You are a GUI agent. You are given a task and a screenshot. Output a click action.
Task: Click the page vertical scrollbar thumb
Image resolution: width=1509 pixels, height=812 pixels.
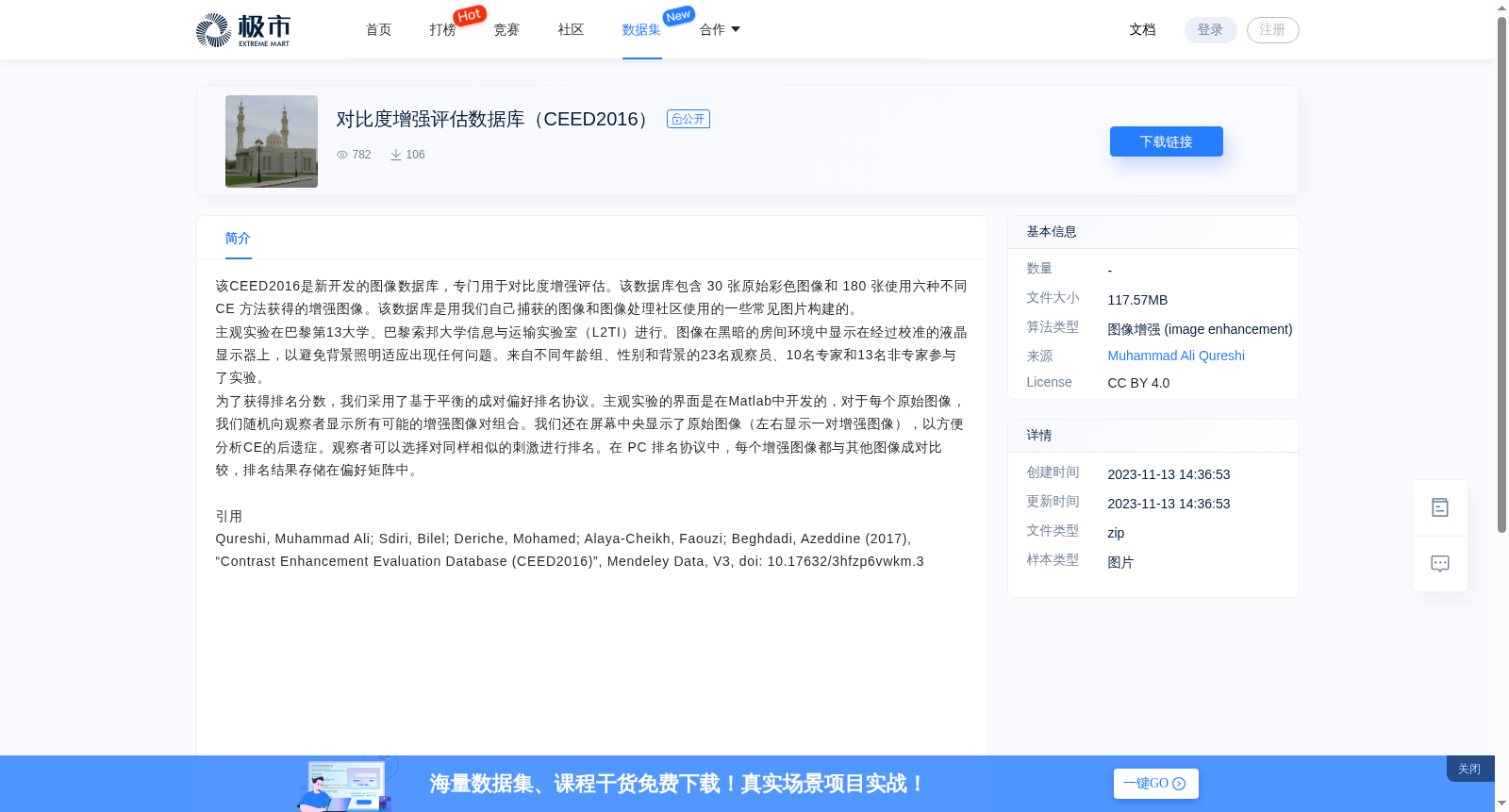[1501, 273]
